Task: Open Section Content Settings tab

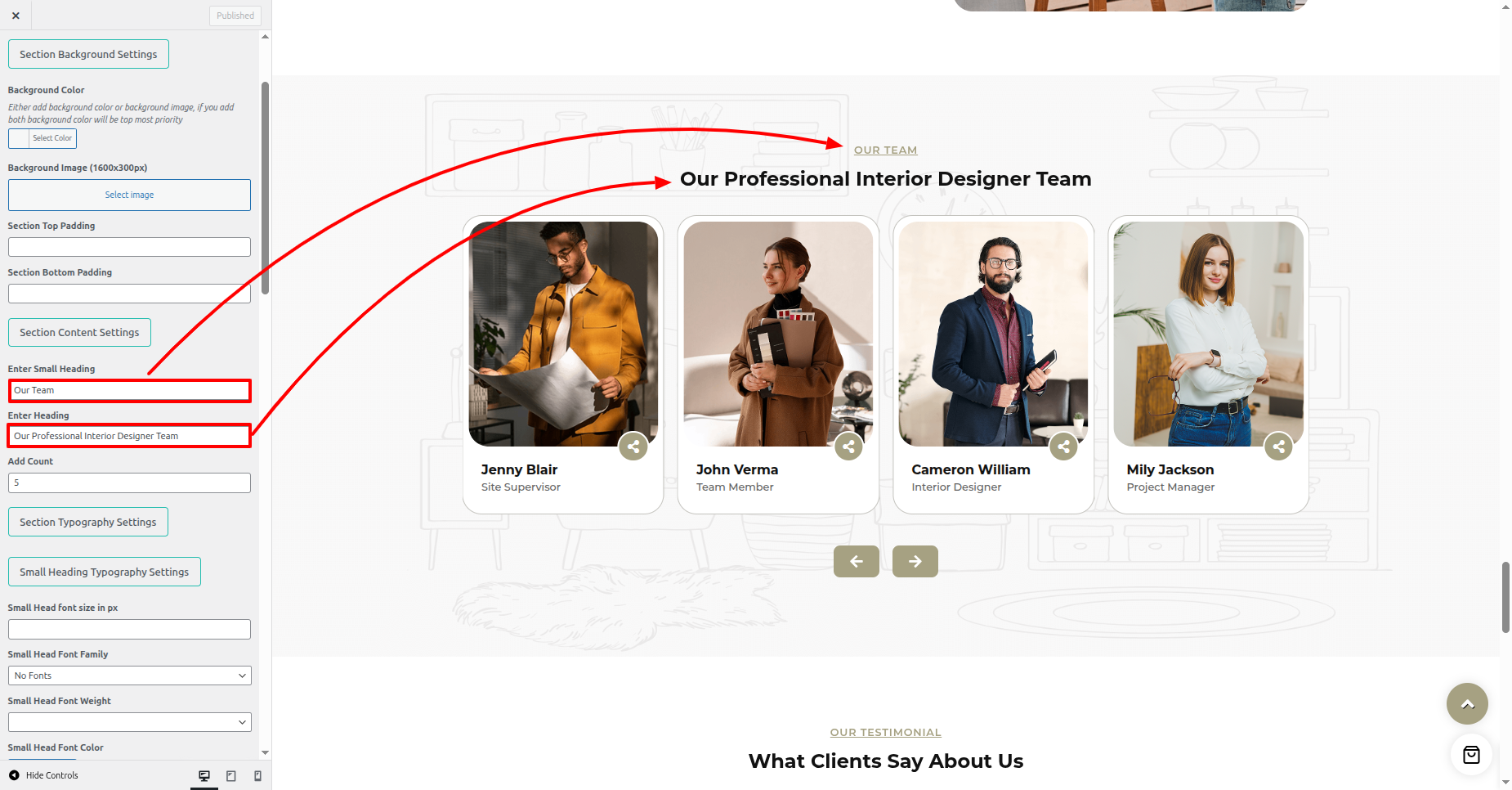Action: [79, 333]
